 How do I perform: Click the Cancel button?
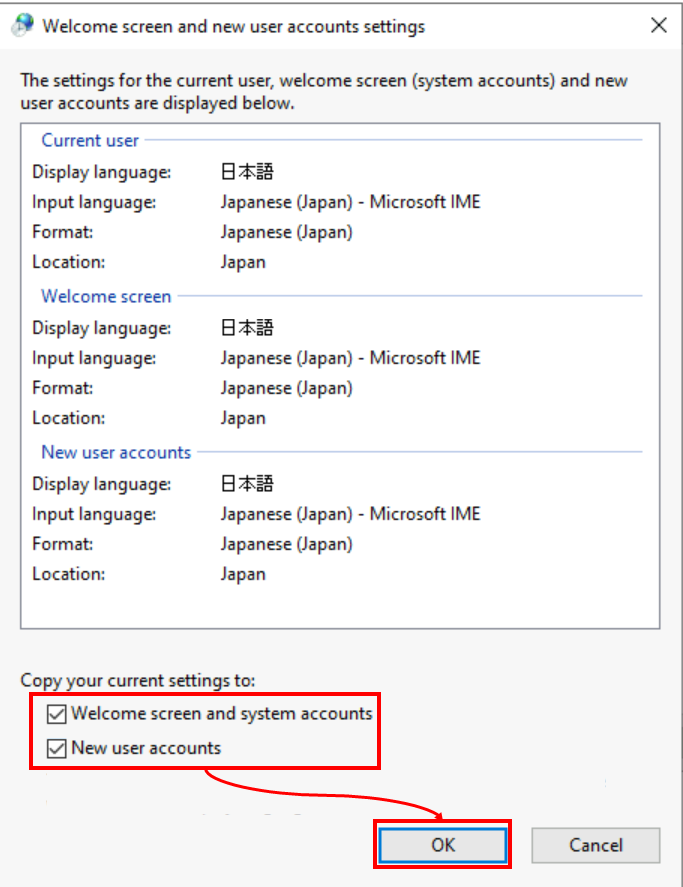595,845
